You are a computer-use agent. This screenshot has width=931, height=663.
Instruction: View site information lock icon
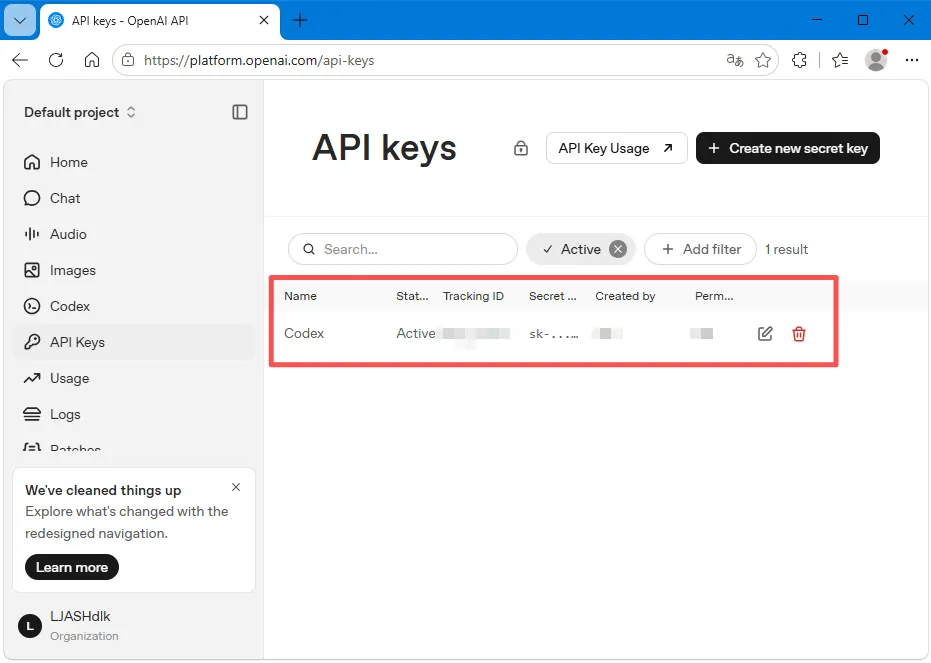(128, 60)
